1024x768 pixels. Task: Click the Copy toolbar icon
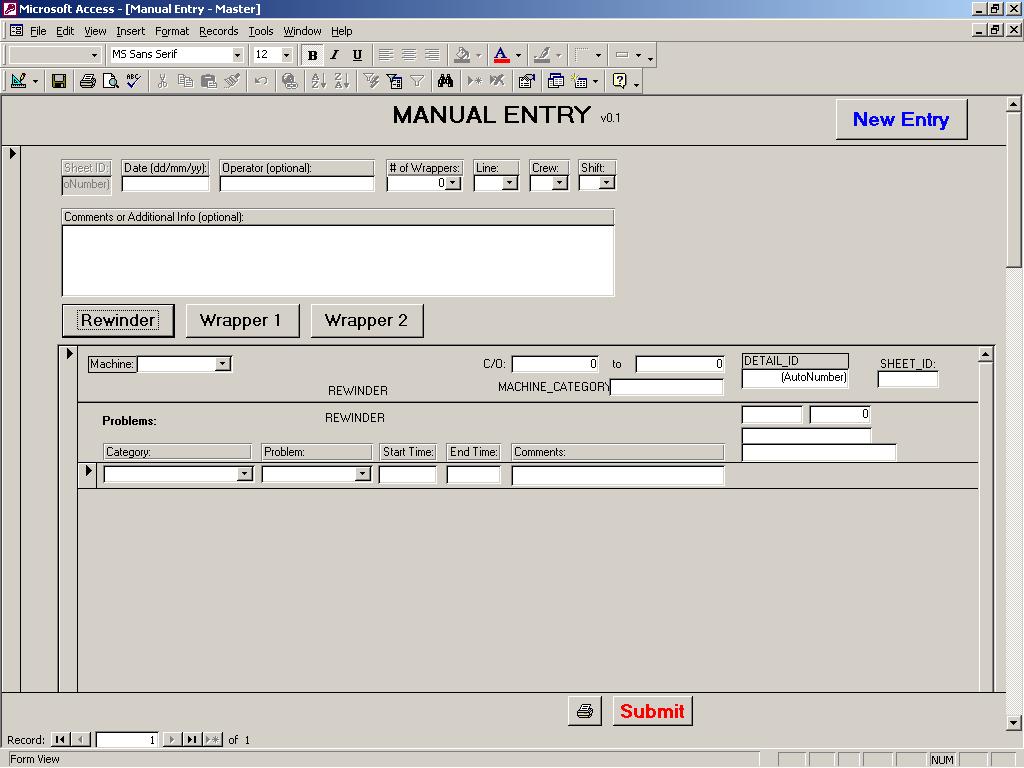tap(185, 81)
